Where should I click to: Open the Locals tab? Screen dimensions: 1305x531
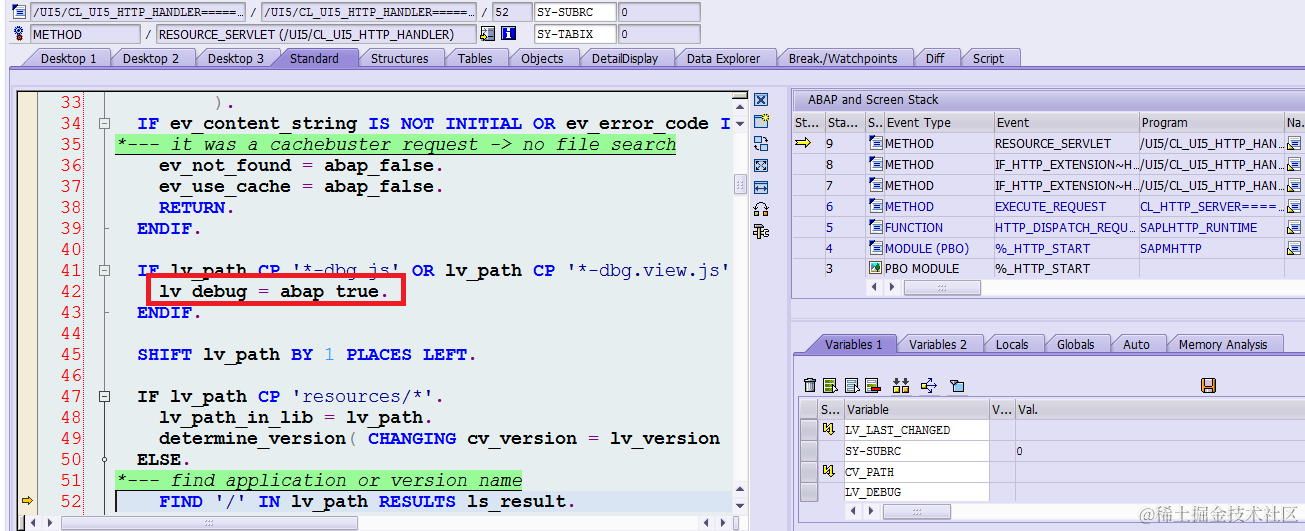(1012, 344)
